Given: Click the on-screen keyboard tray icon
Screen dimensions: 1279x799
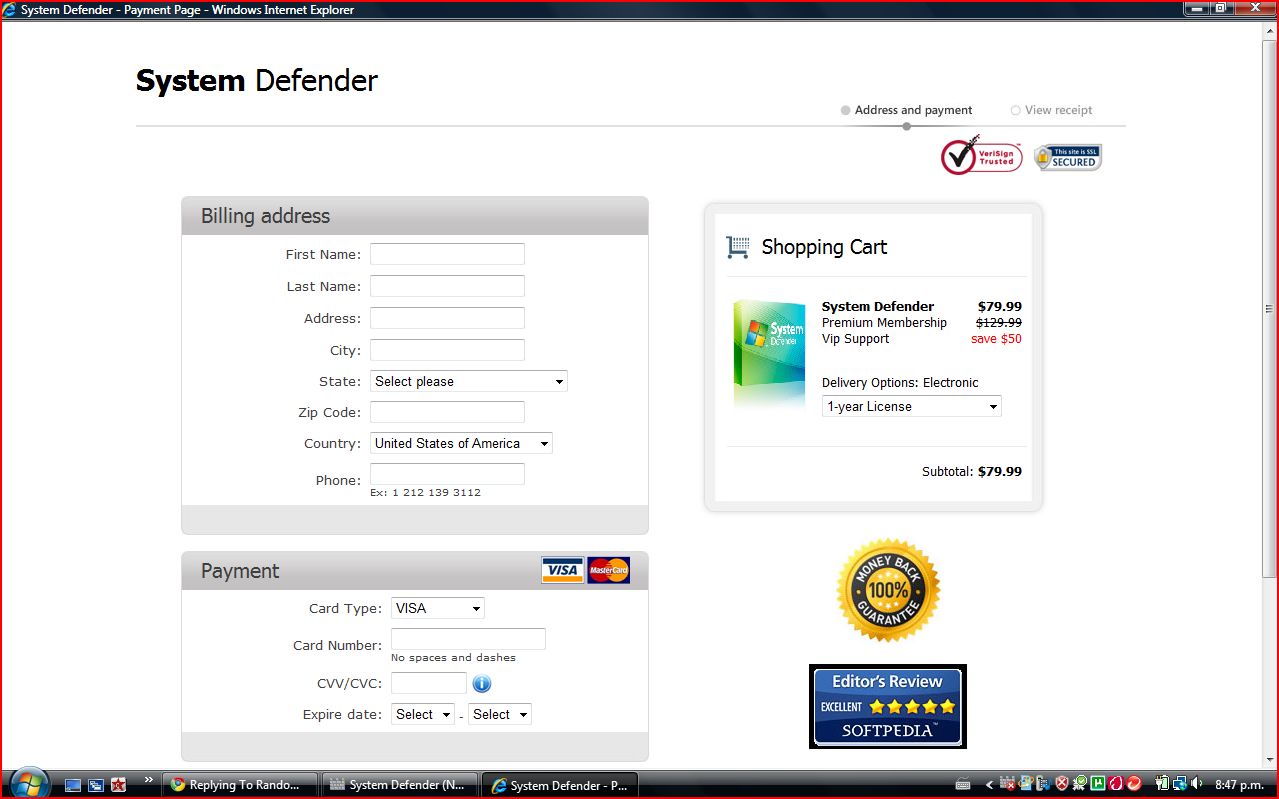Looking at the screenshot, I should [x=963, y=785].
